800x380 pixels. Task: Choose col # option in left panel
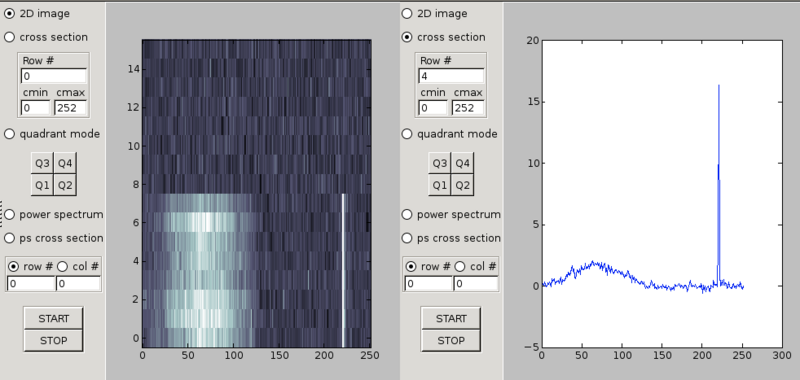[62, 266]
